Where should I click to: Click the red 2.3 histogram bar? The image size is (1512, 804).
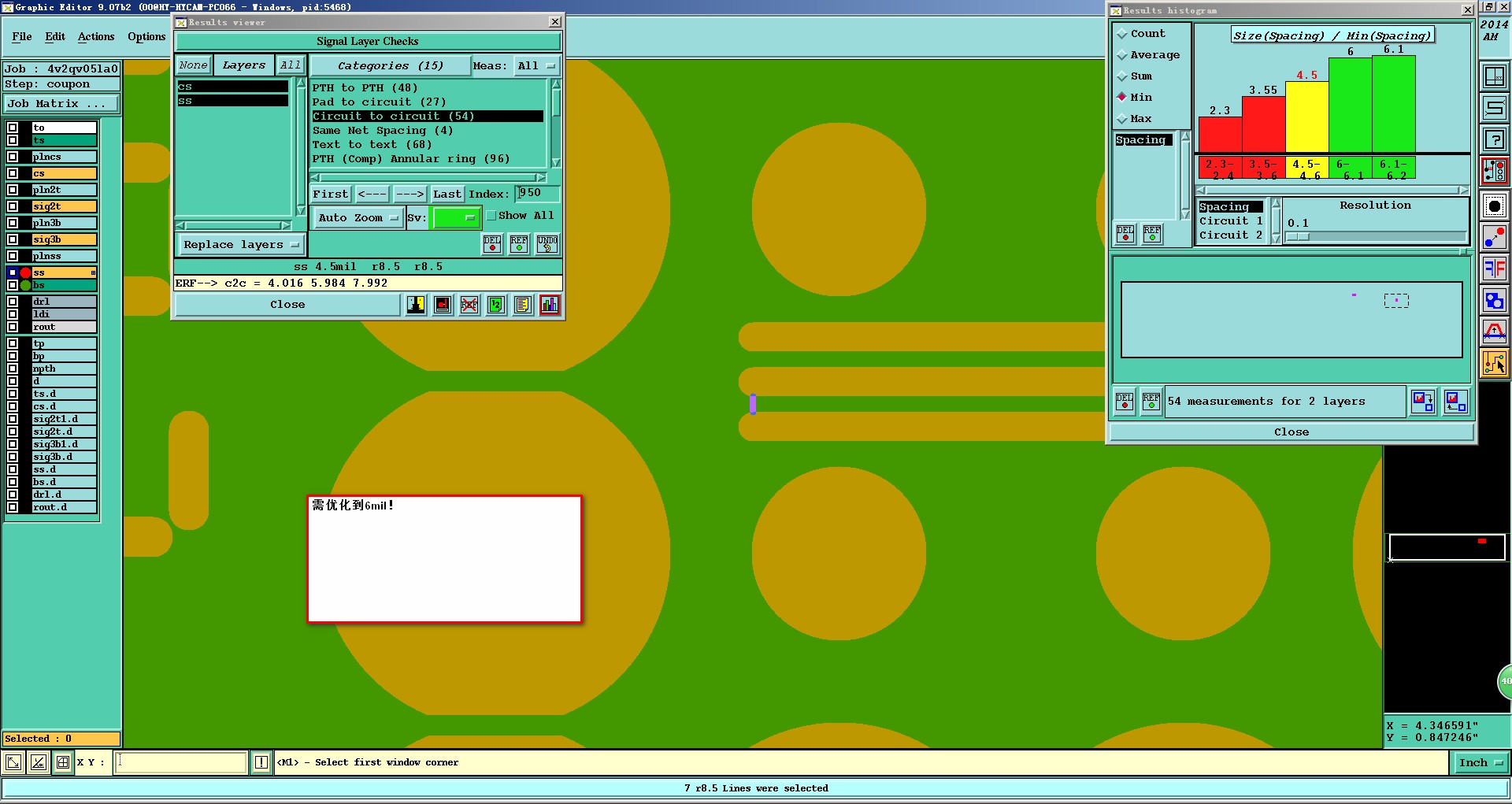(1220, 135)
